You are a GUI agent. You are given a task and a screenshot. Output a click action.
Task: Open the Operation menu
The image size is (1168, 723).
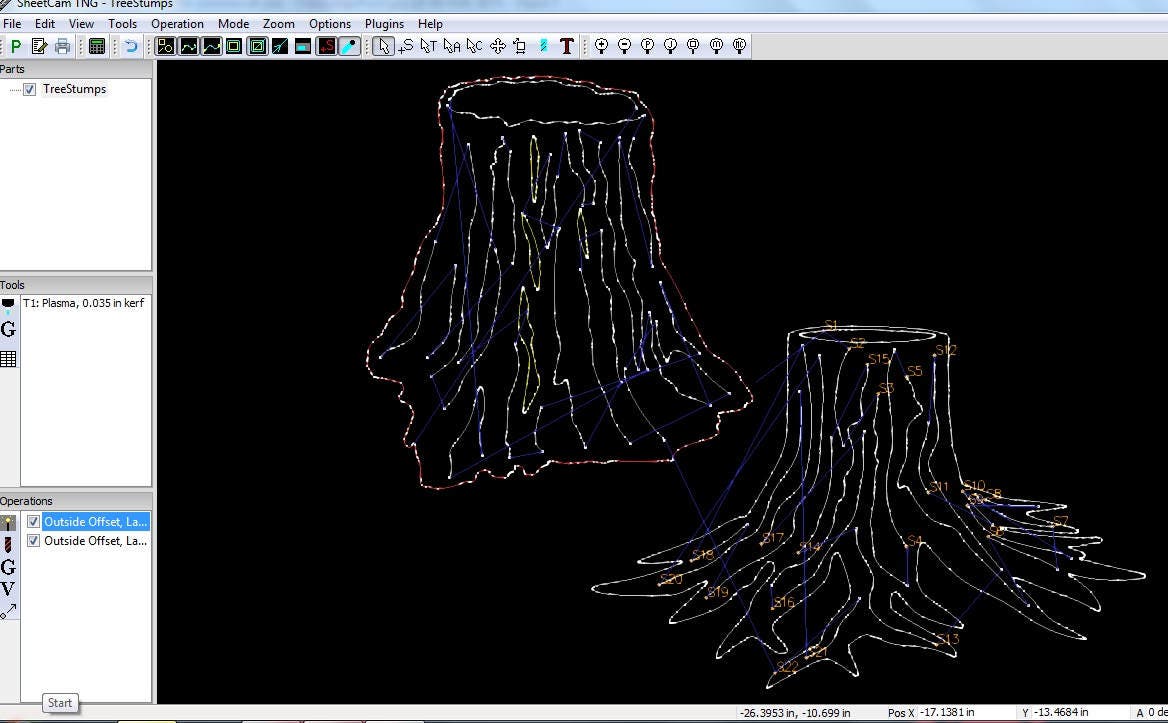tap(177, 23)
